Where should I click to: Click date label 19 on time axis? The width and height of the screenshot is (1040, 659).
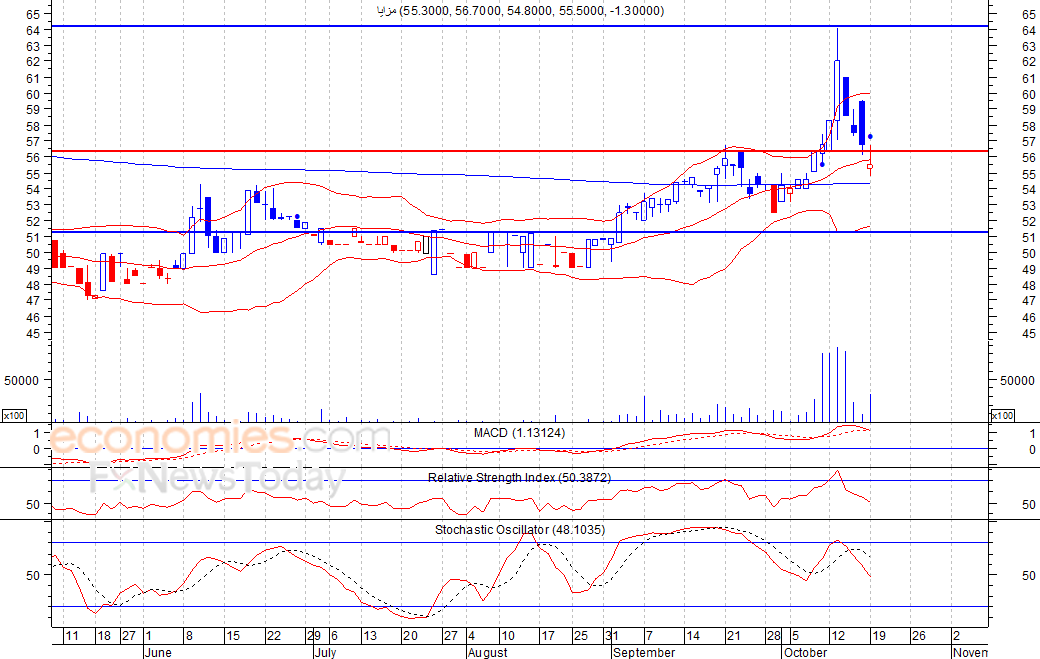pos(879,636)
